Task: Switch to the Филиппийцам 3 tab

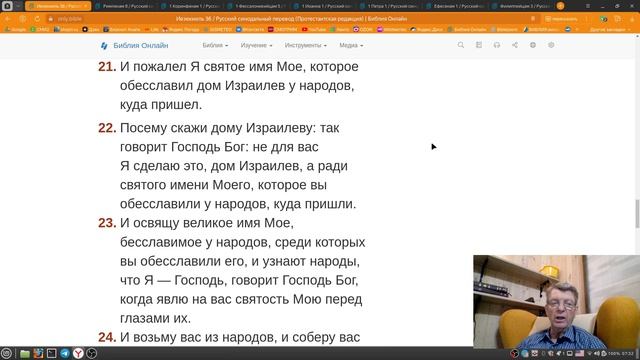Action: pyautogui.click(x=522, y=6)
